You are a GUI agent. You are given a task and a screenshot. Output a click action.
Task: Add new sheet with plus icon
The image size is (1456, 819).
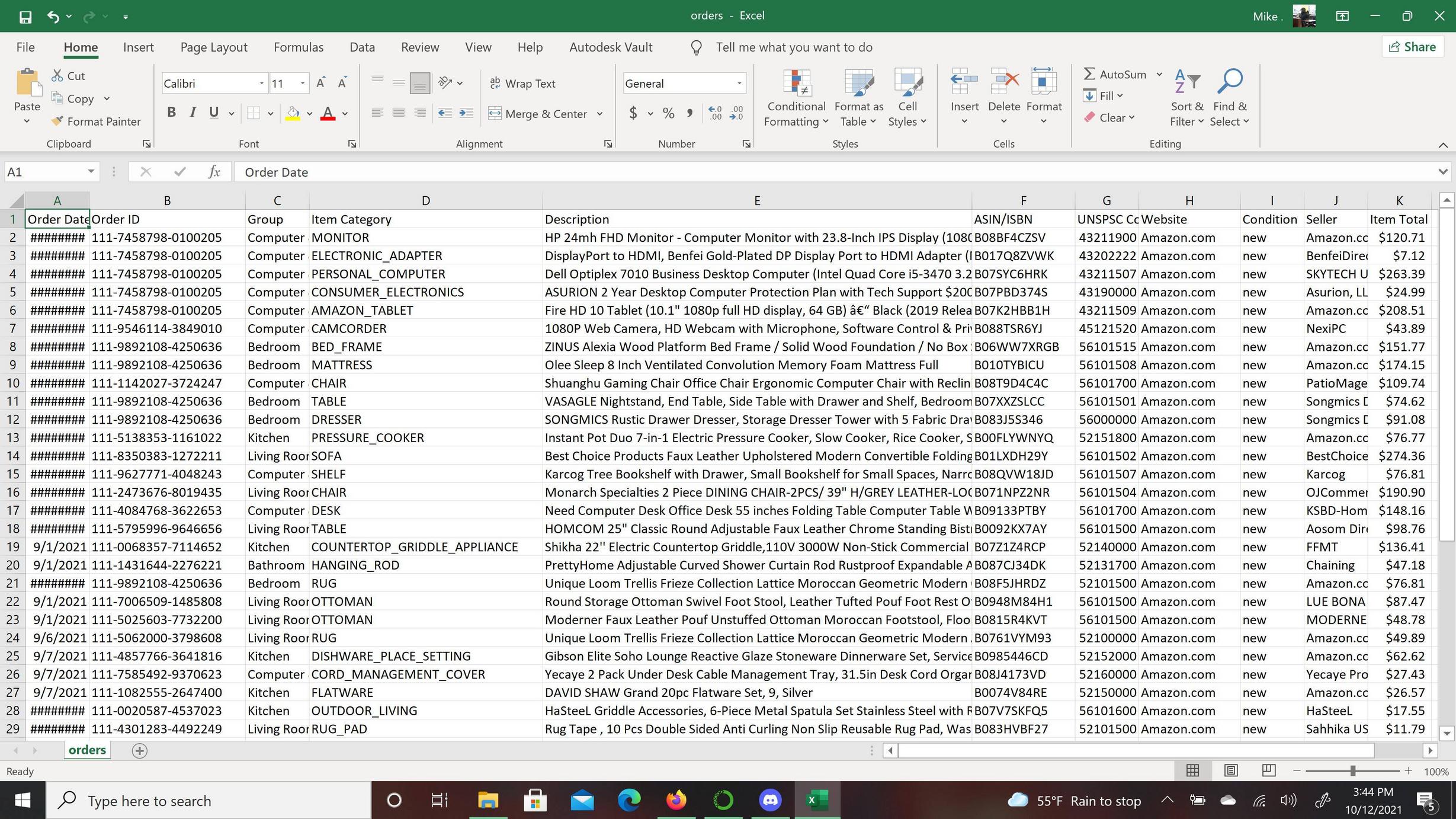140,751
